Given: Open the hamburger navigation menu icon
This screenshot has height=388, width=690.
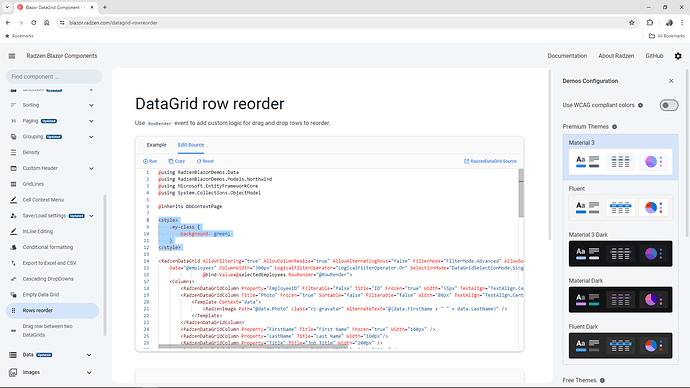Looking at the screenshot, I should click(12, 56).
